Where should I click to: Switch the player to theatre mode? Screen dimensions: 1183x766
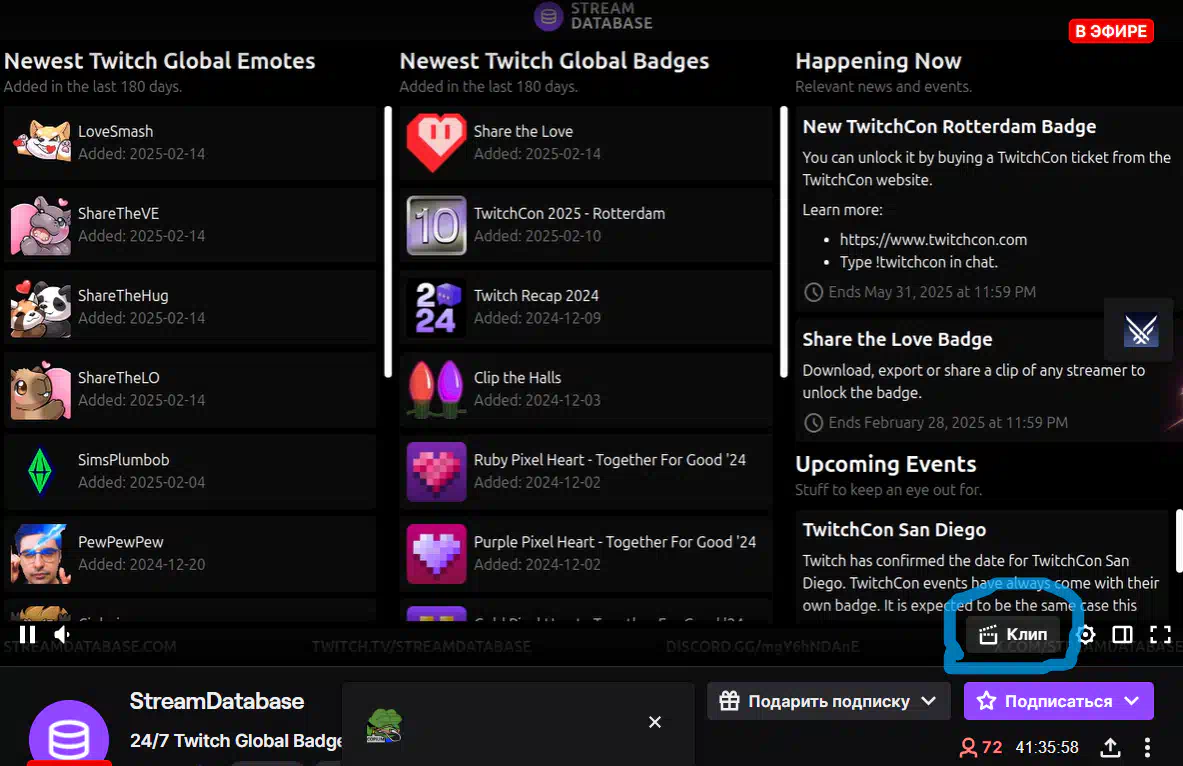click(1123, 635)
